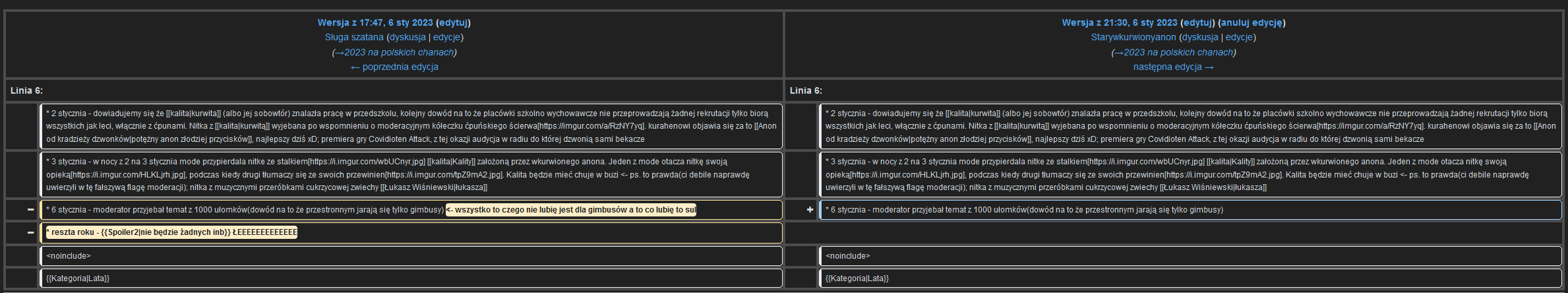
Task: Open the Sługa szatana user page
Action: tap(354, 37)
